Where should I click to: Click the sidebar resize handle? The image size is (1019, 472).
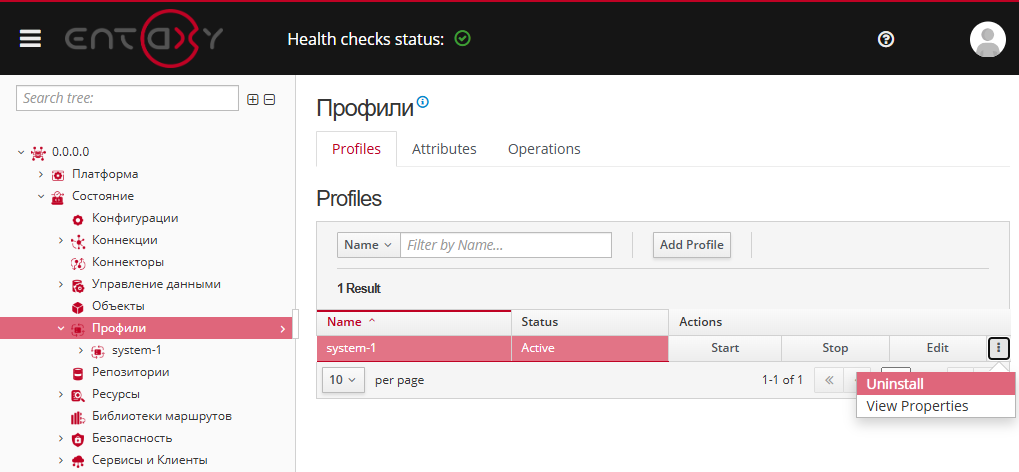(296, 324)
